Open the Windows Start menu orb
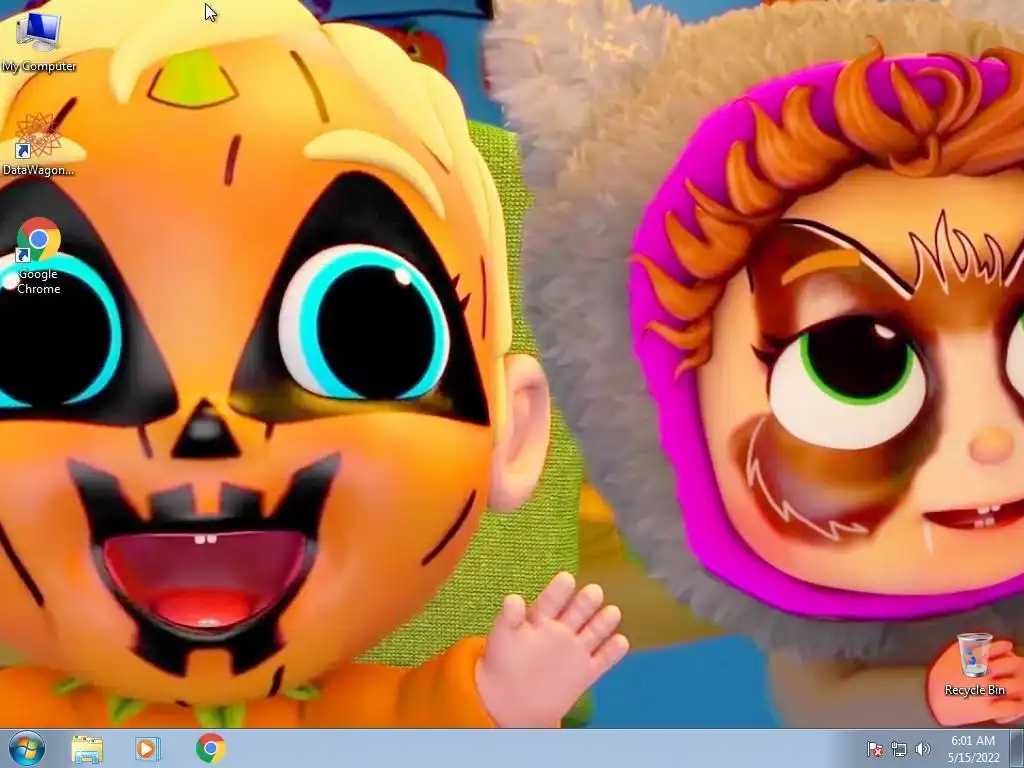This screenshot has width=1024, height=768. click(27, 748)
